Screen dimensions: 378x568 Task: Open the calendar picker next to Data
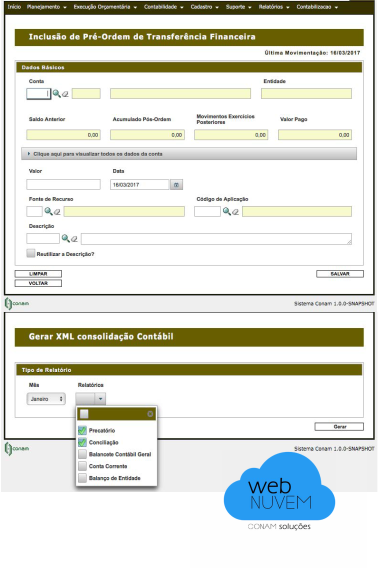click(x=176, y=185)
